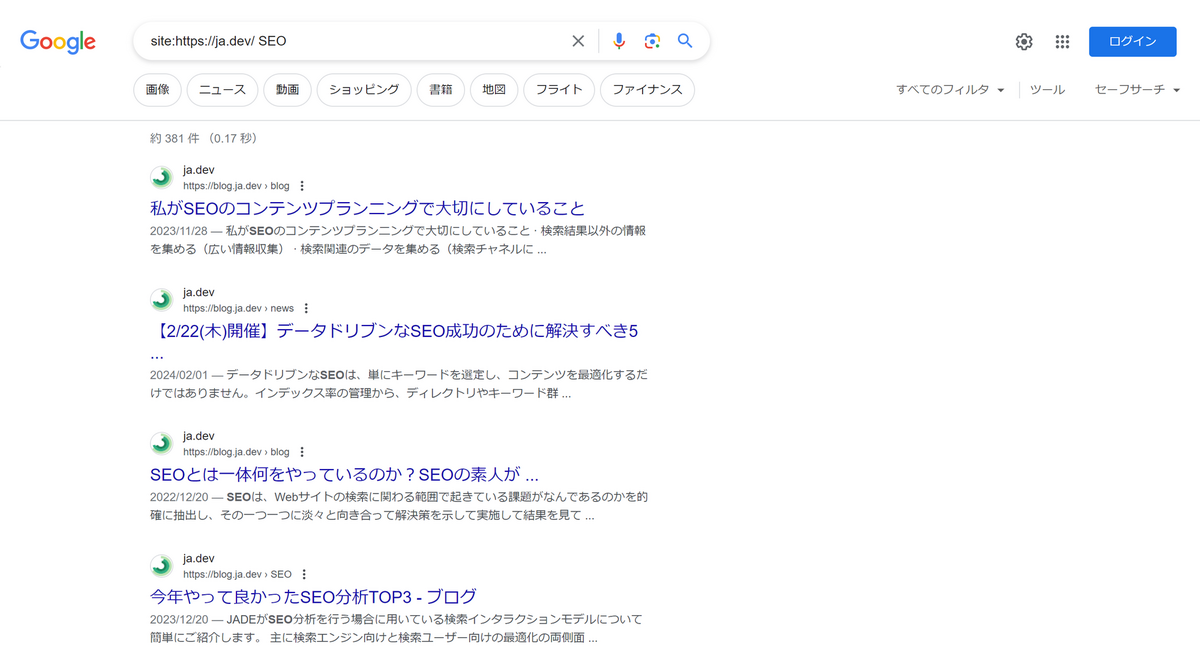Open result 今年やって良かったSEO分析TOP3 - ブログ
The height and width of the screenshot is (659, 1200).
313,597
